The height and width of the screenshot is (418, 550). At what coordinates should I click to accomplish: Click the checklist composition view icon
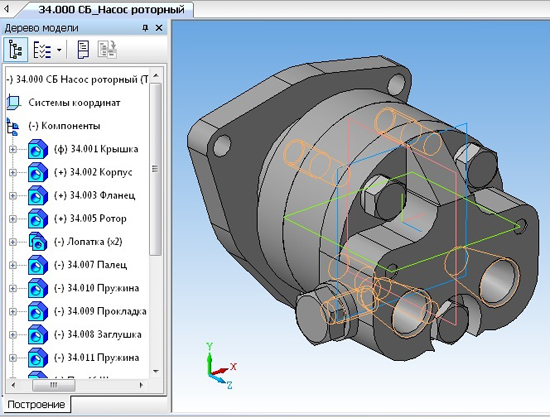[x=42, y=50]
